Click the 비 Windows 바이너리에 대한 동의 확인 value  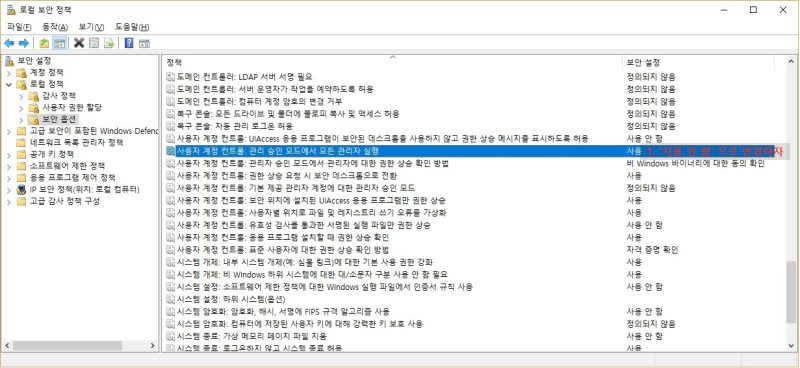tap(695, 163)
